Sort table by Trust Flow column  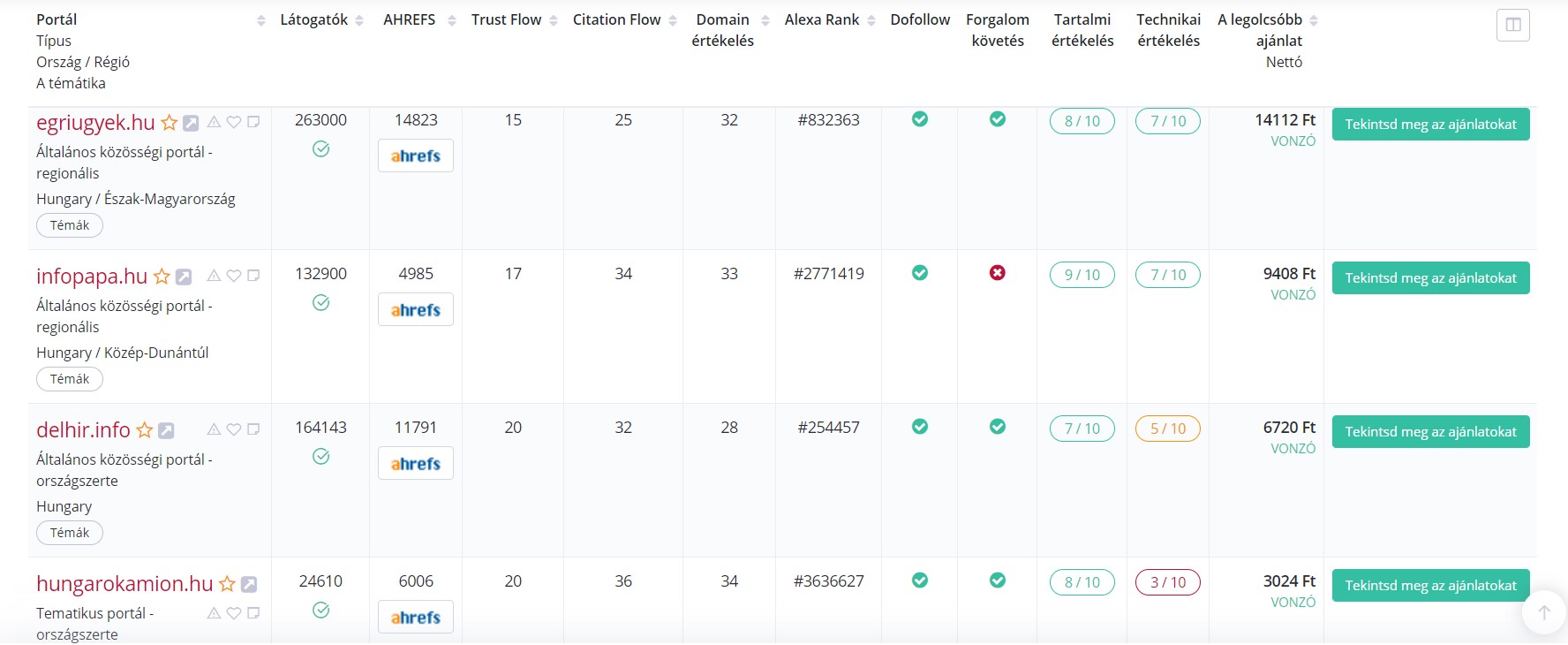pyautogui.click(x=554, y=20)
